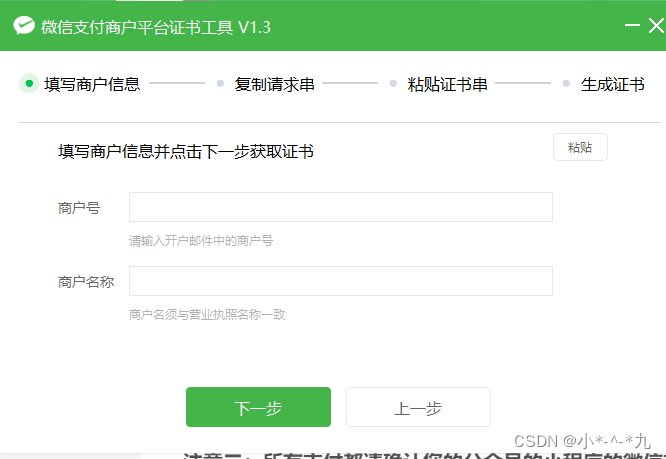Click the heading 填写商户信息并点击下一步获取证书
This screenshot has width=666, height=459.
pyautogui.click(x=186, y=152)
